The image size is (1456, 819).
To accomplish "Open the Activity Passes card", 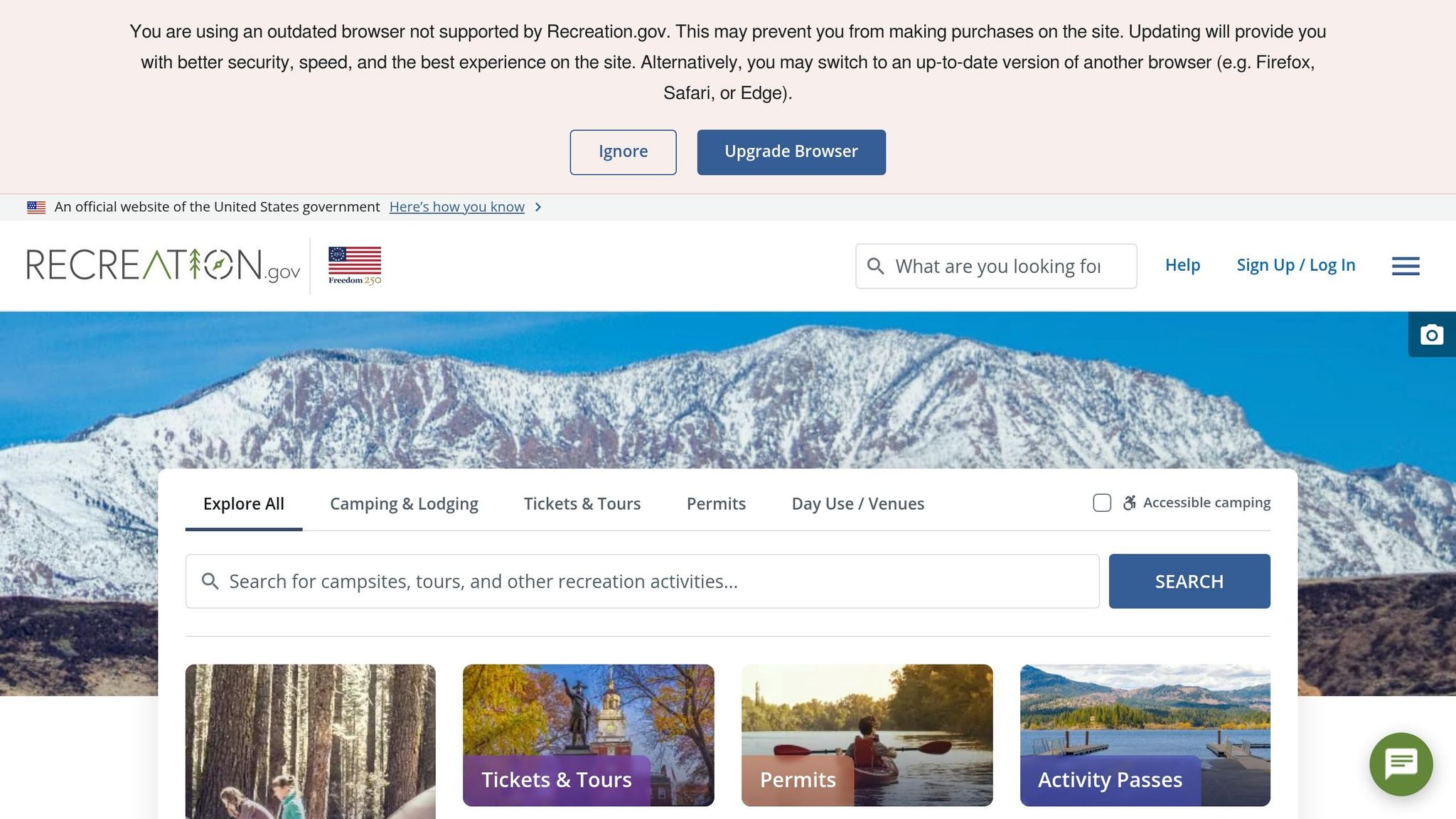I will 1145,734.
